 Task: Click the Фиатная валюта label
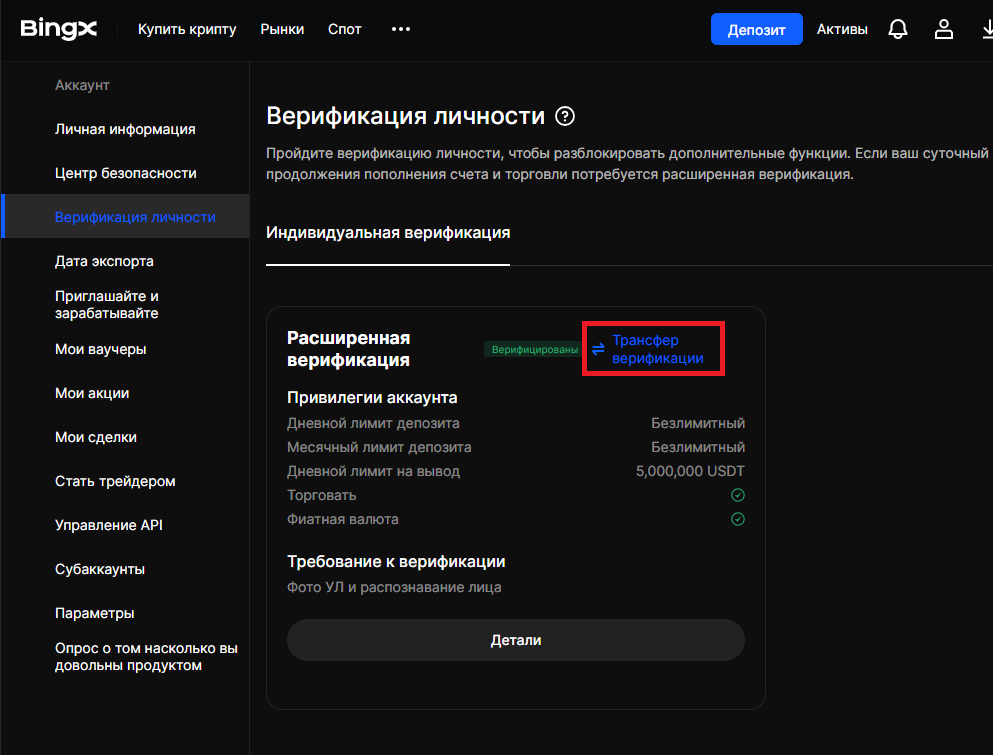343,519
